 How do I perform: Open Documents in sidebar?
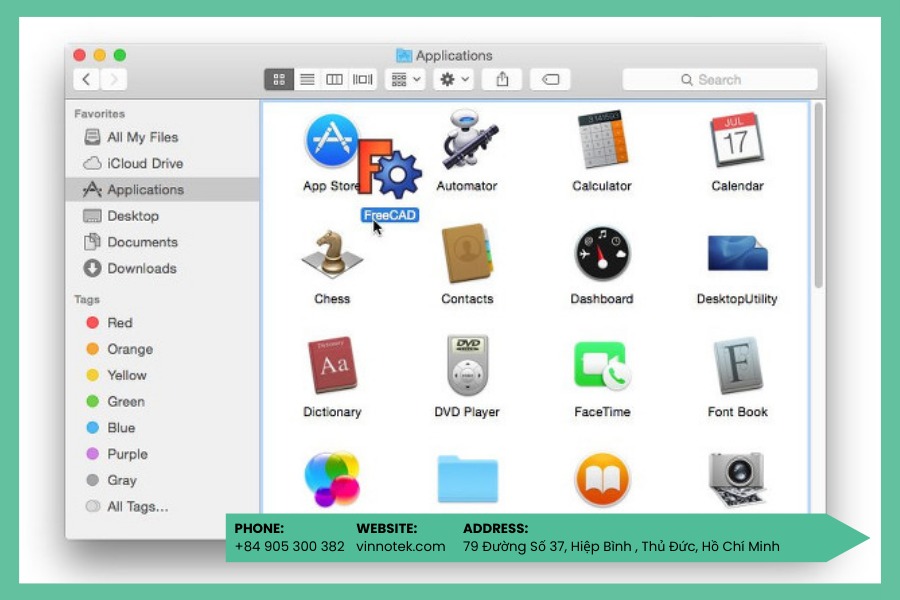point(162,242)
